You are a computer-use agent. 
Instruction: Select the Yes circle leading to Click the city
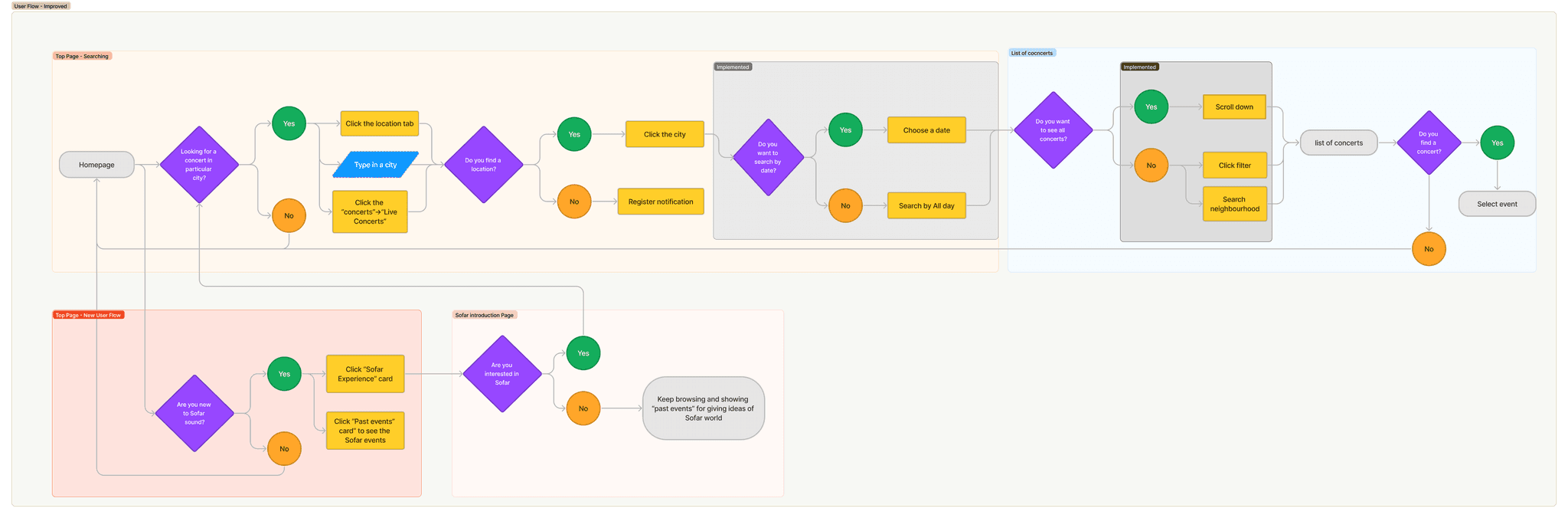click(x=574, y=134)
